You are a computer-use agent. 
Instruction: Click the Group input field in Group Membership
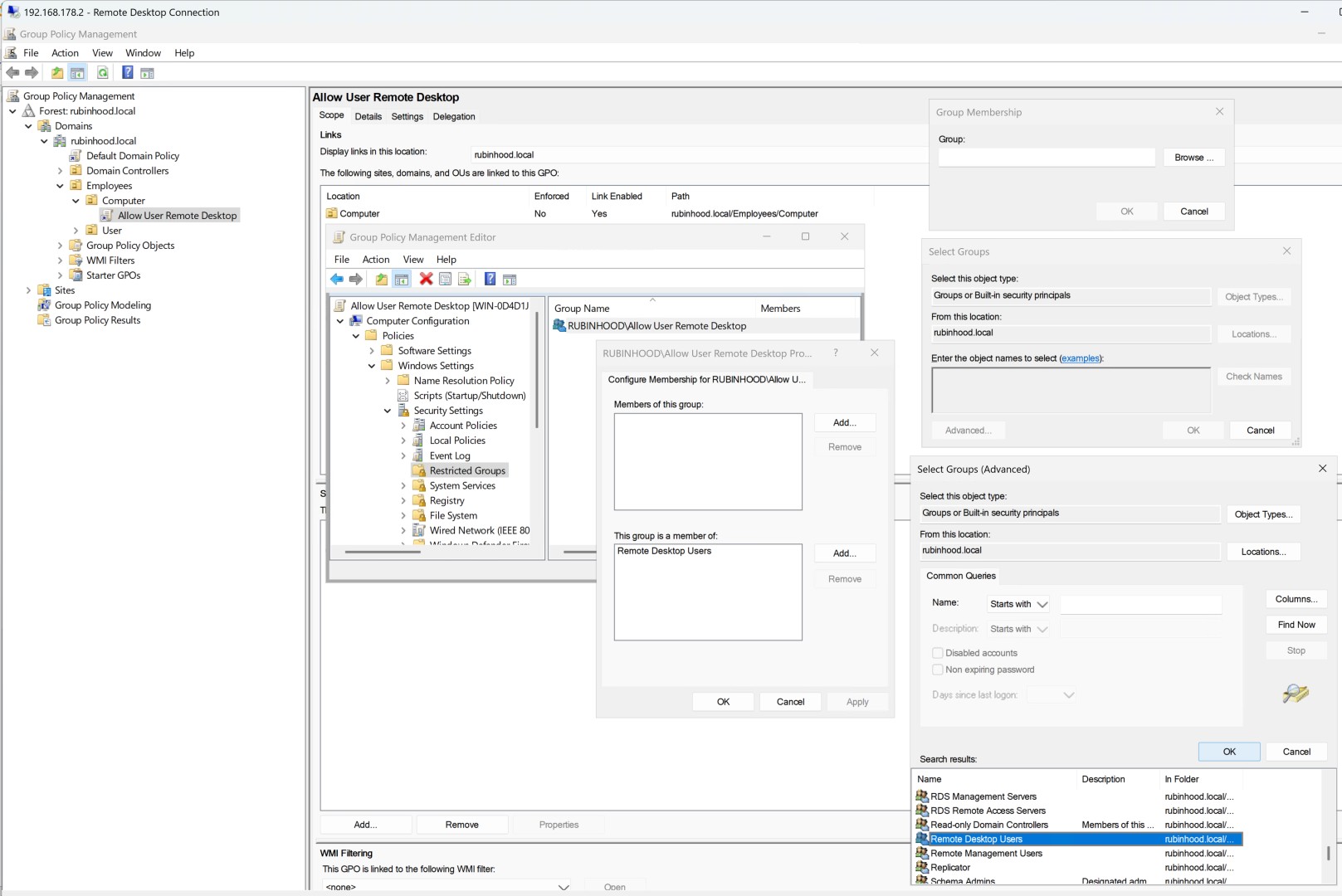pyautogui.click(x=1047, y=158)
